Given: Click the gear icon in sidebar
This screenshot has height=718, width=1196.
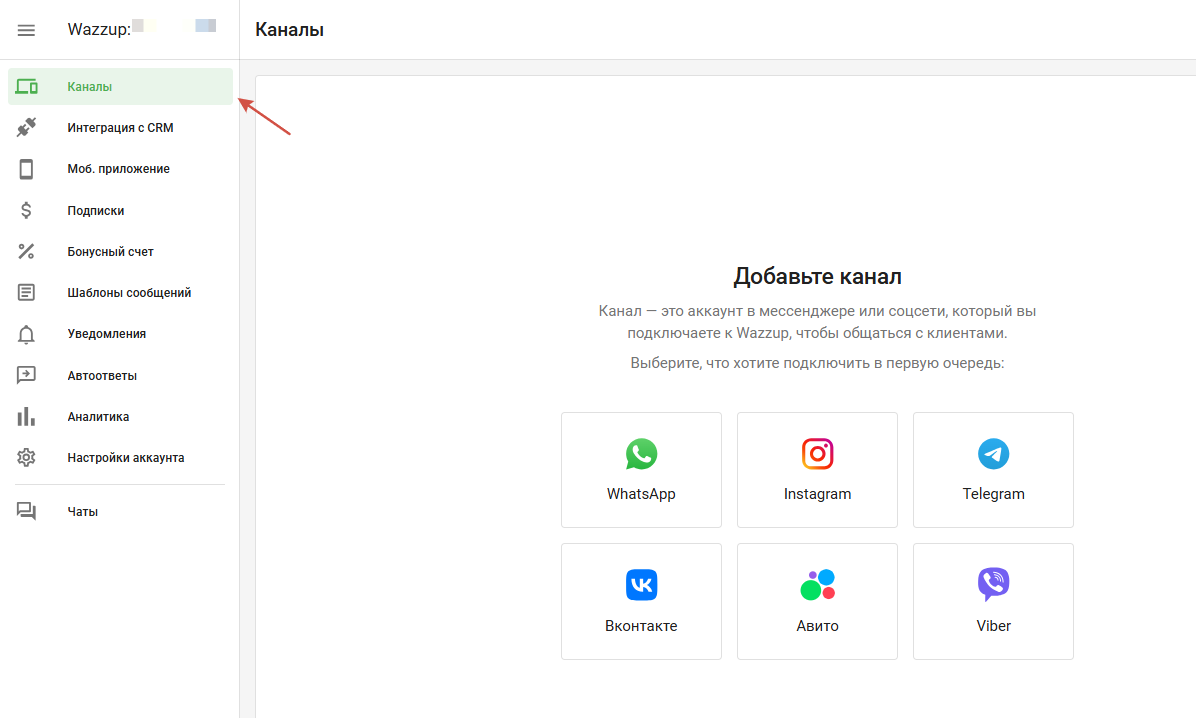Looking at the screenshot, I should point(27,458).
